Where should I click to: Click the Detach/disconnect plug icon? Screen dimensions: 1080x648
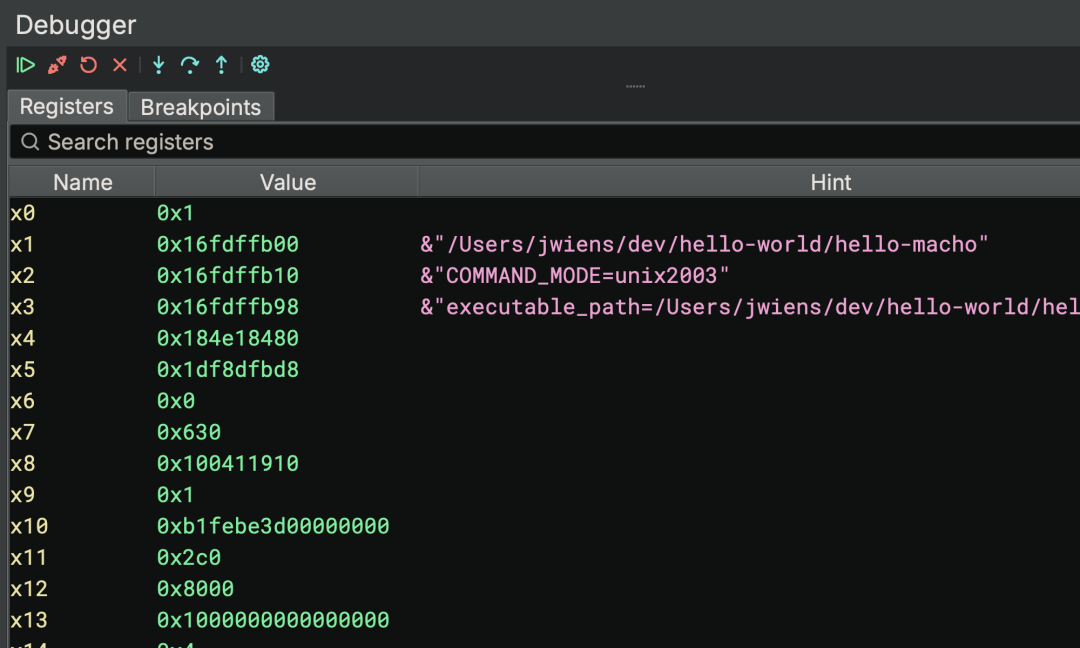[x=57, y=65]
